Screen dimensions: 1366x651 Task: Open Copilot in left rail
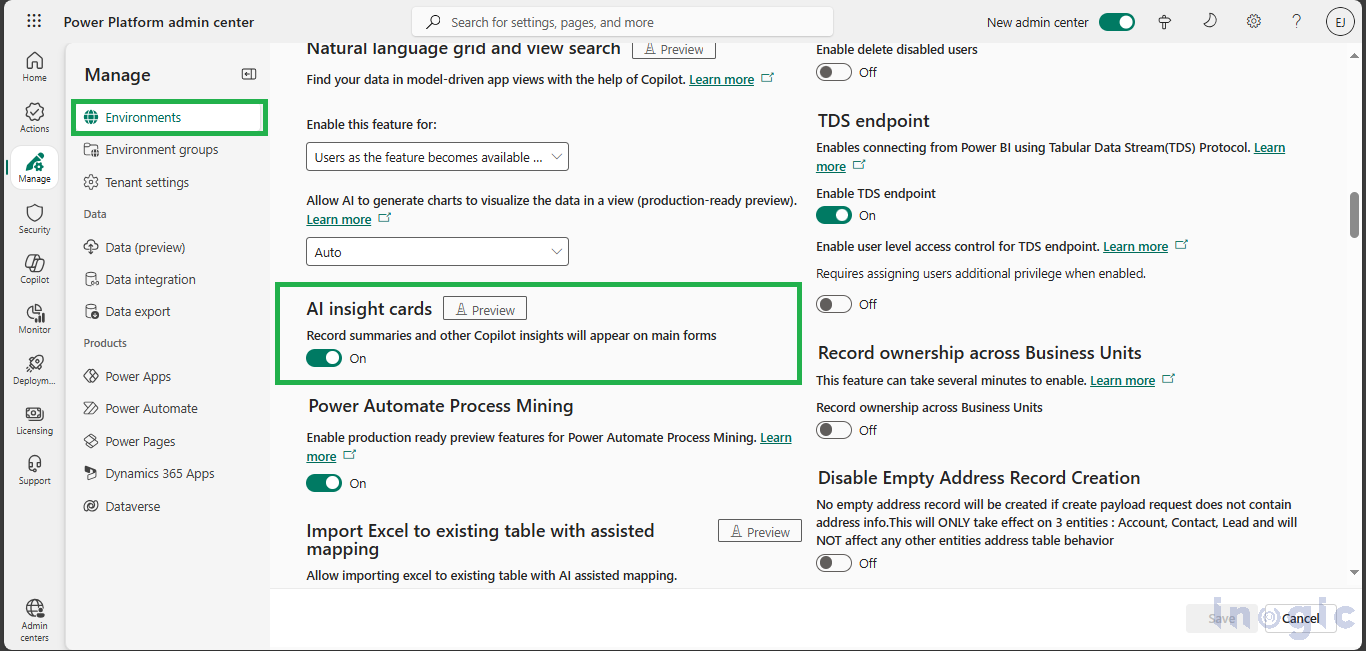[34, 269]
